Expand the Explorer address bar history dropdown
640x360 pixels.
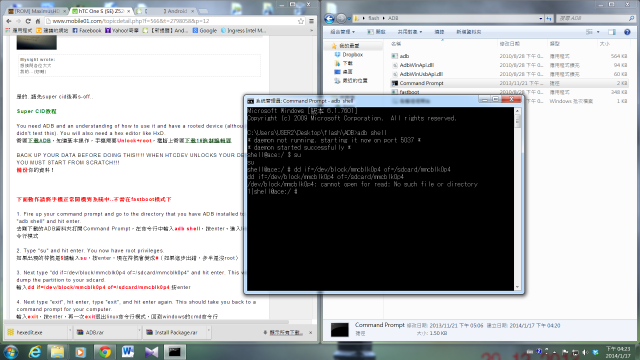pos(540,18)
